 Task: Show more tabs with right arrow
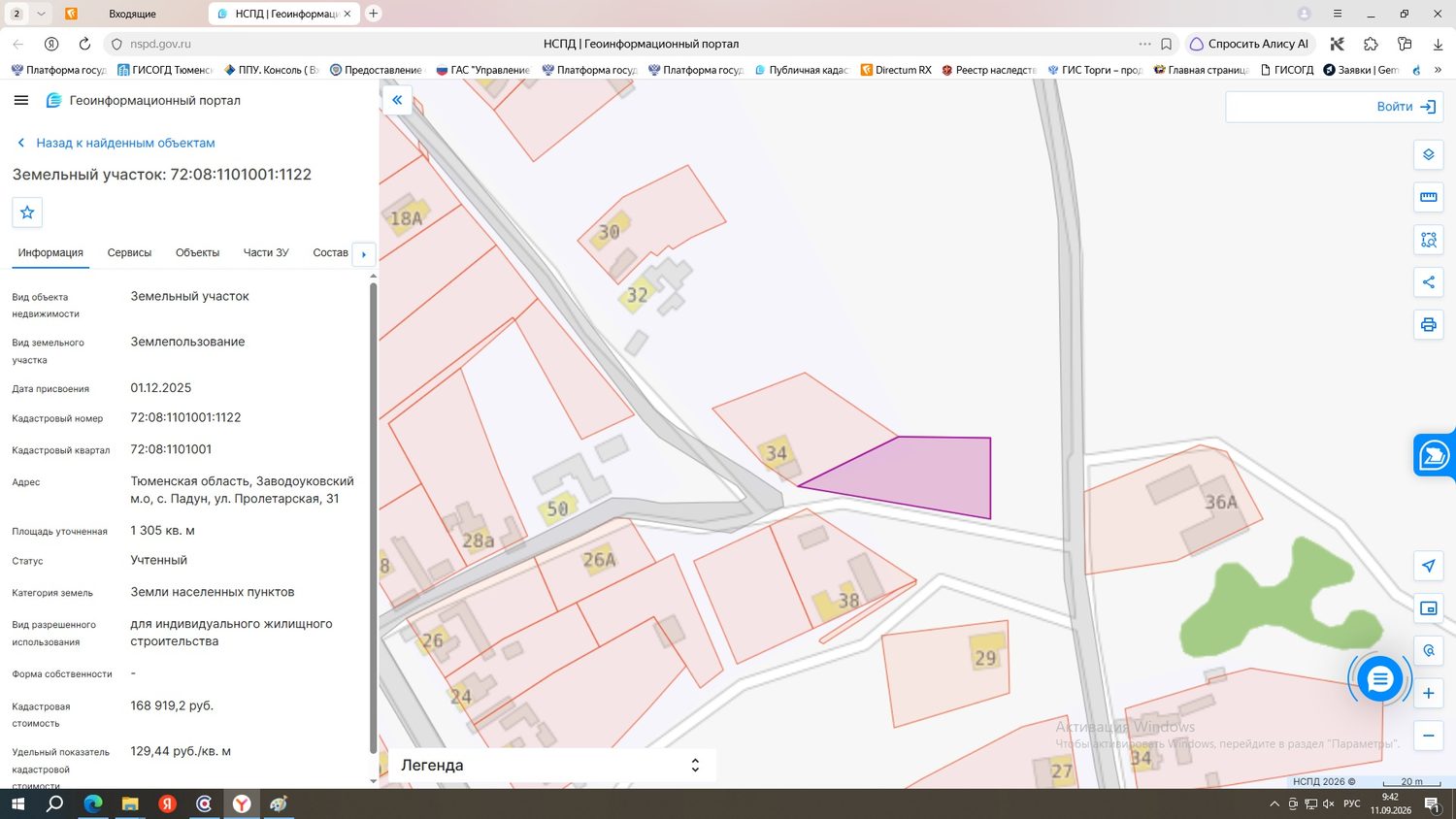[364, 254]
